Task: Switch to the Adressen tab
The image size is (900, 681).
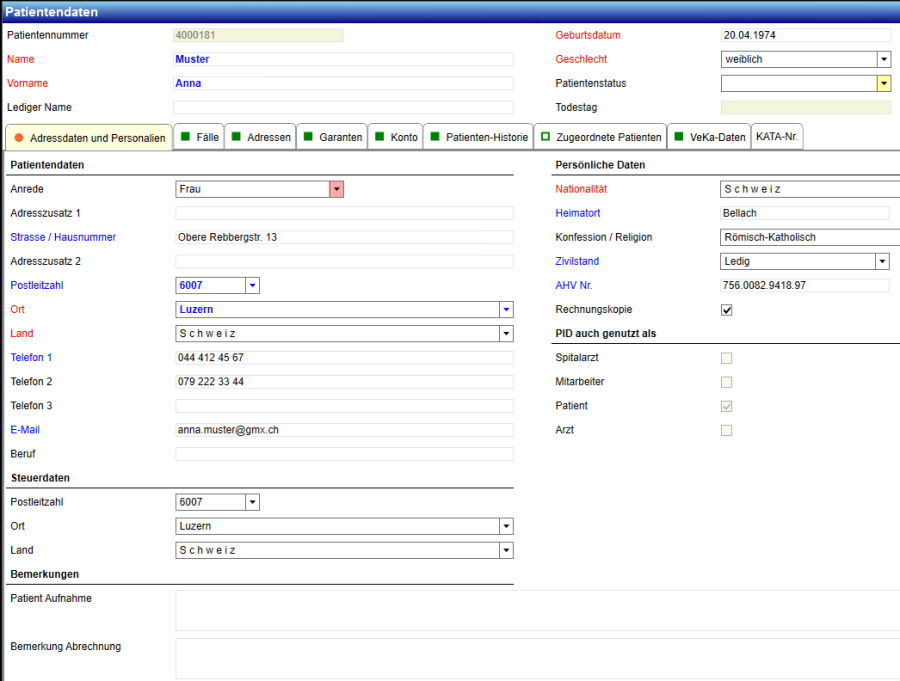Action: [x=260, y=137]
